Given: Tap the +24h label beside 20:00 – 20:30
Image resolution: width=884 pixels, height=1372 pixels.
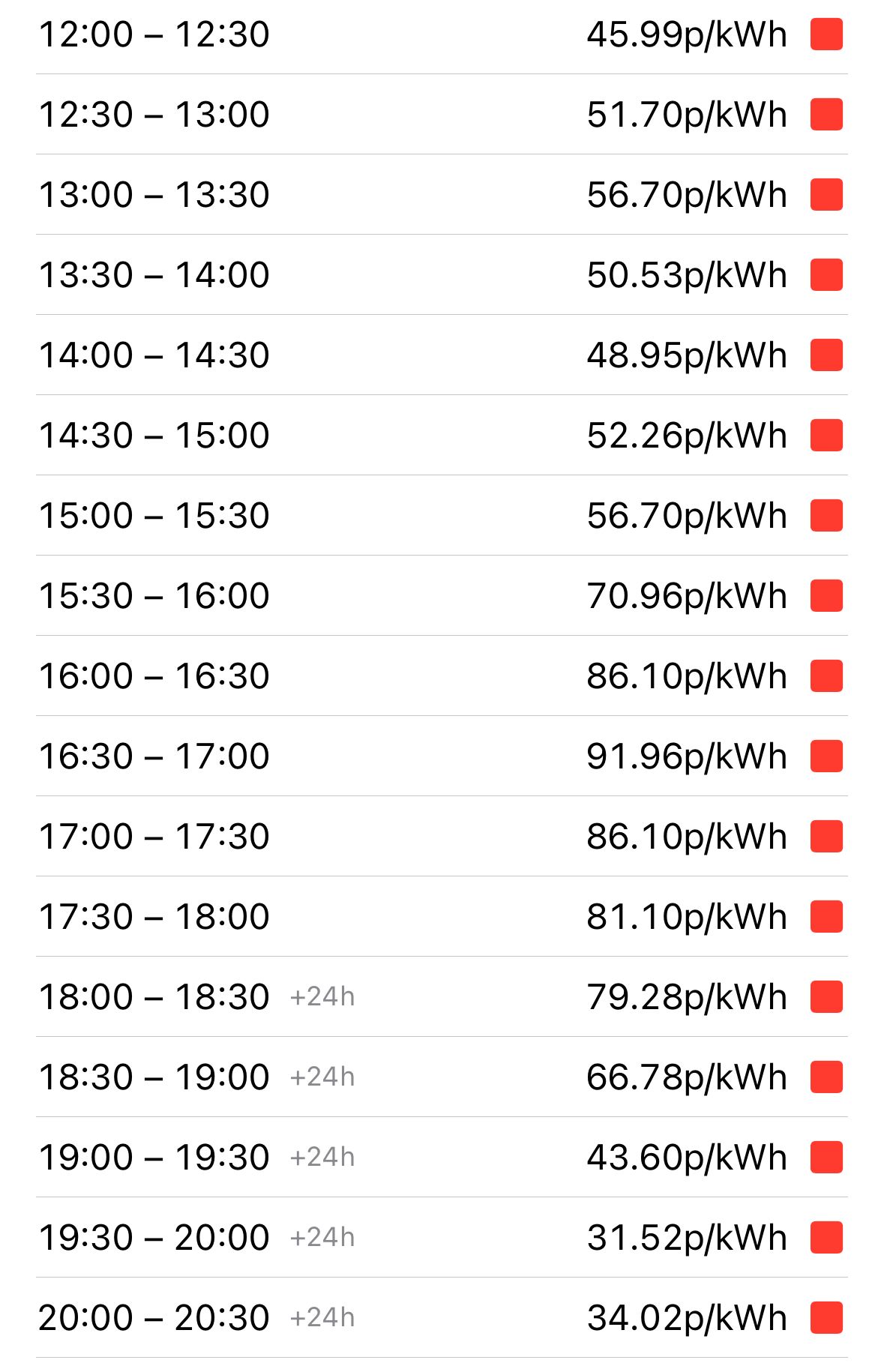Looking at the screenshot, I should click(322, 1318).
